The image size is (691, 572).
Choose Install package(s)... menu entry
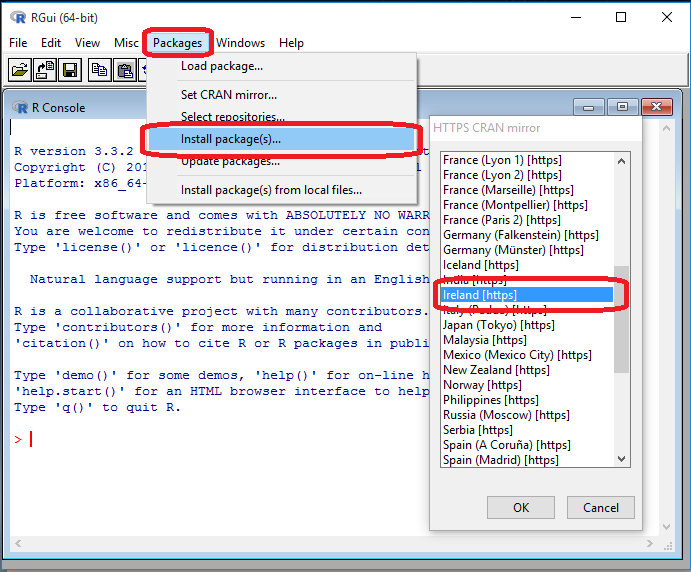point(282,139)
